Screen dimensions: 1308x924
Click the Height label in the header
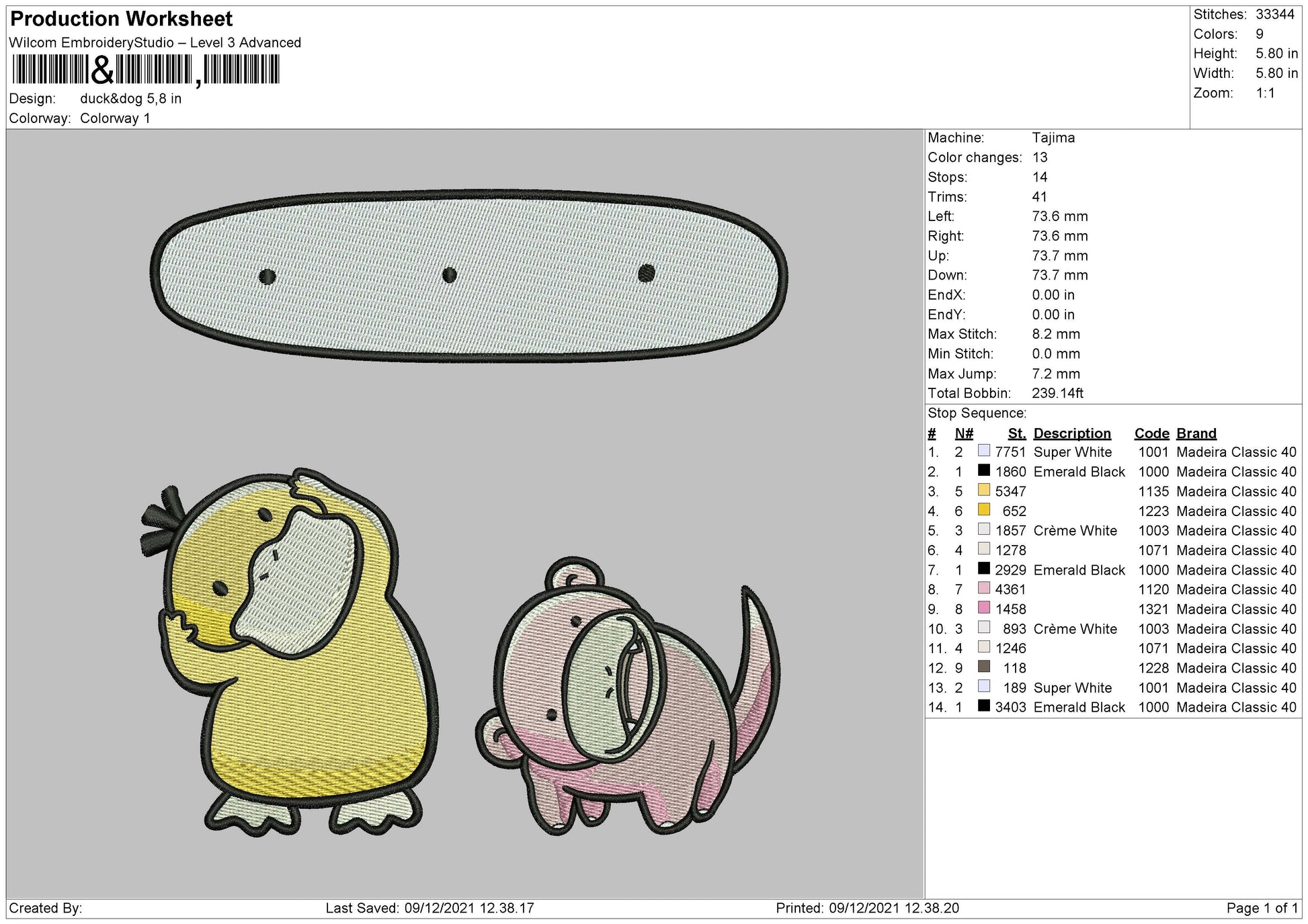tap(1215, 54)
